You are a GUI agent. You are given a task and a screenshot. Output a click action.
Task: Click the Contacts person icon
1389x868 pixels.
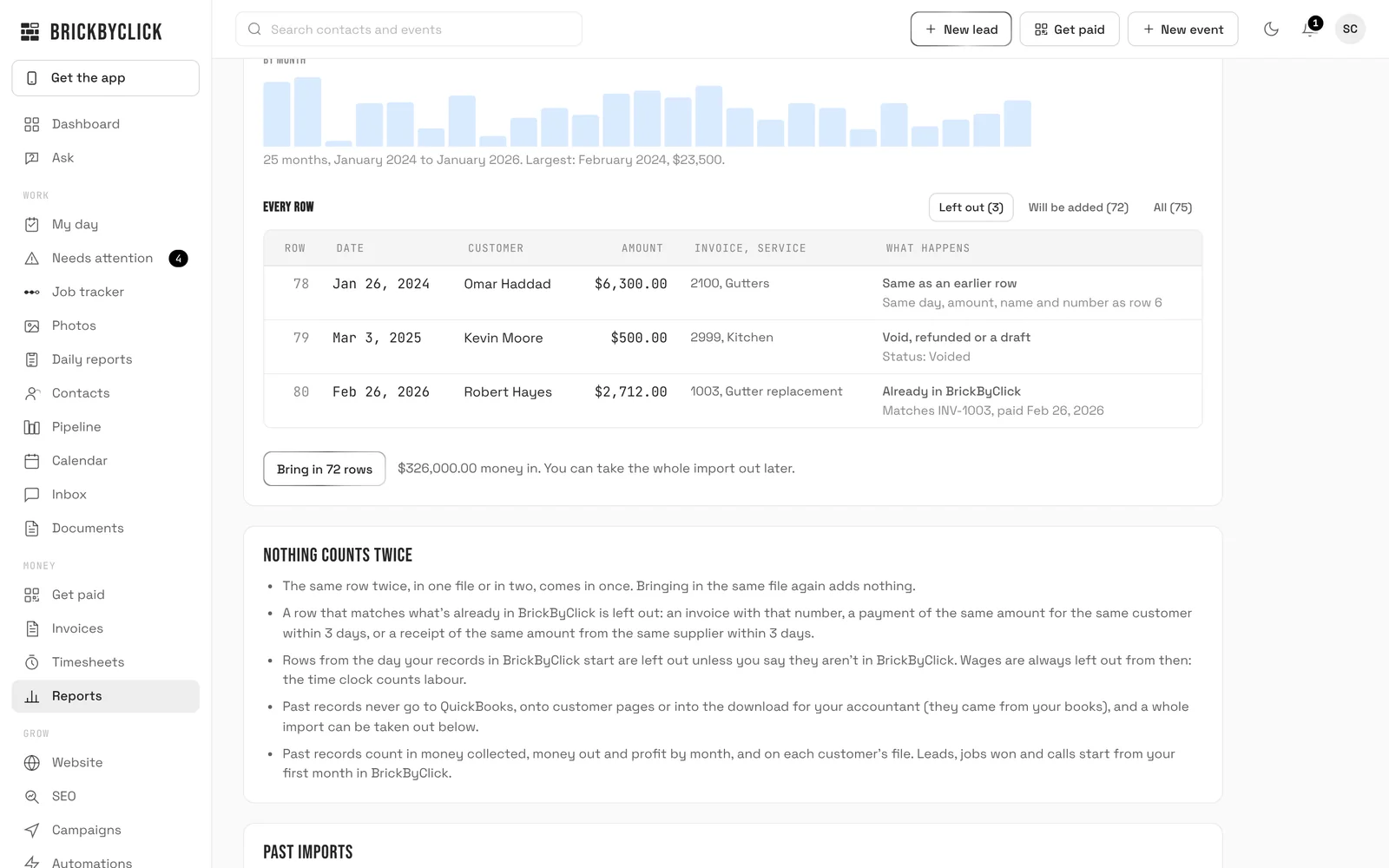(32, 394)
